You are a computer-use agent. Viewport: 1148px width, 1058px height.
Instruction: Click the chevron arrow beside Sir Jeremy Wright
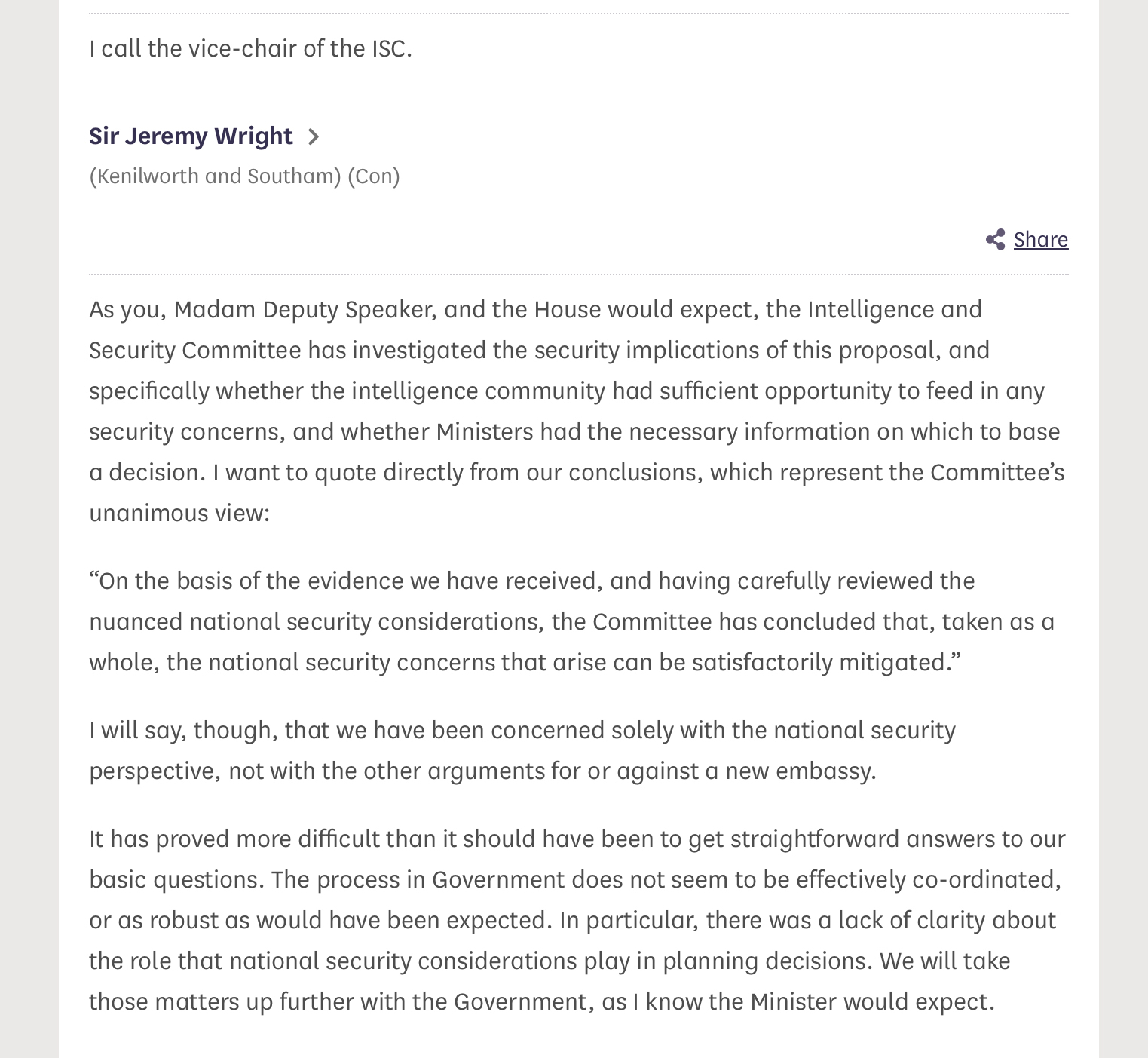[x=314, y=136]
